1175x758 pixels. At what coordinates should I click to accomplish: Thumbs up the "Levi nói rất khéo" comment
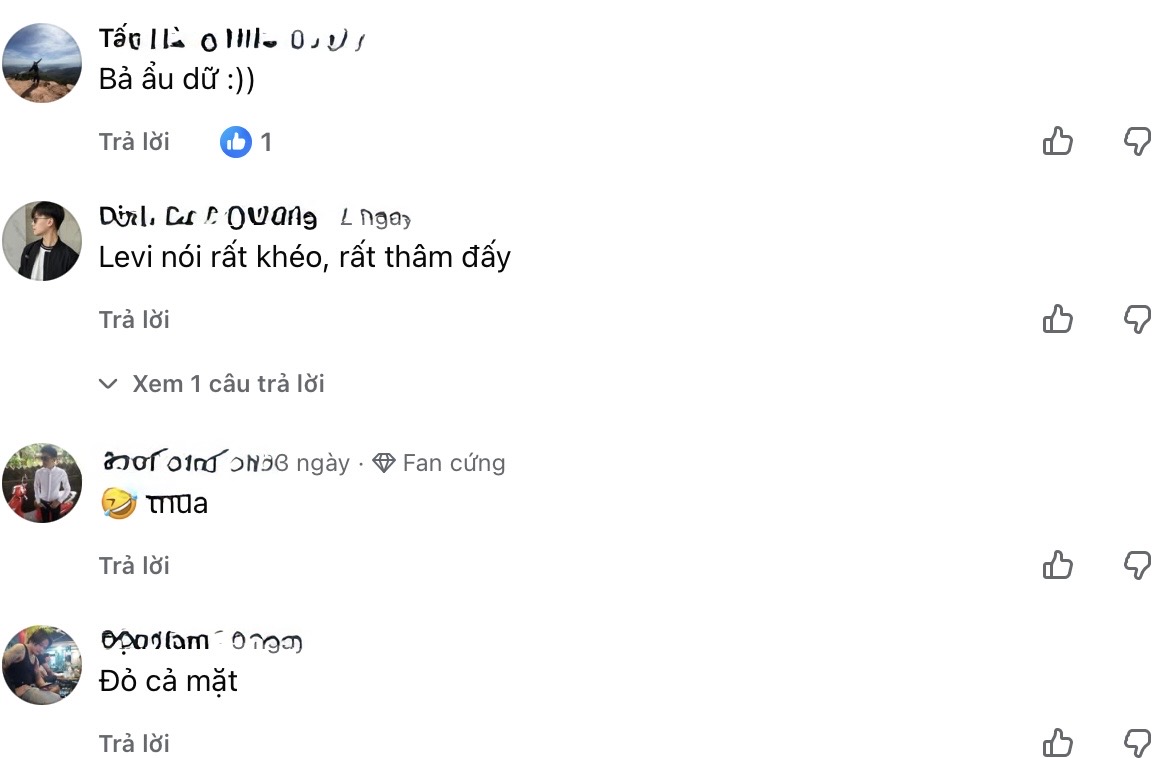[x=1057, y=319]
